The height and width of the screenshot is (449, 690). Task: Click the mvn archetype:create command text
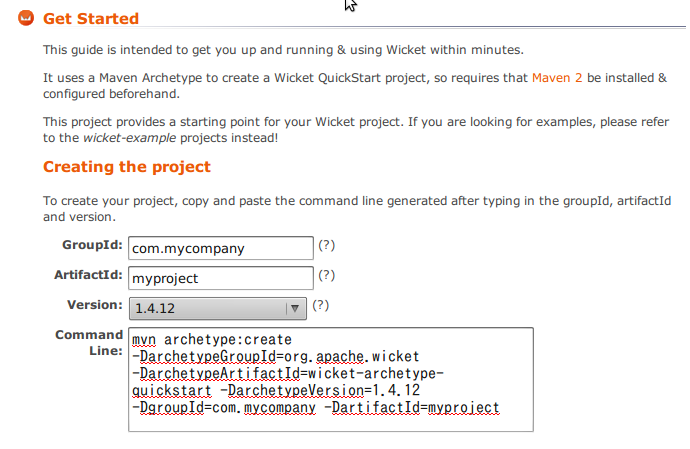pyautogui.click(x=212, y=340)
